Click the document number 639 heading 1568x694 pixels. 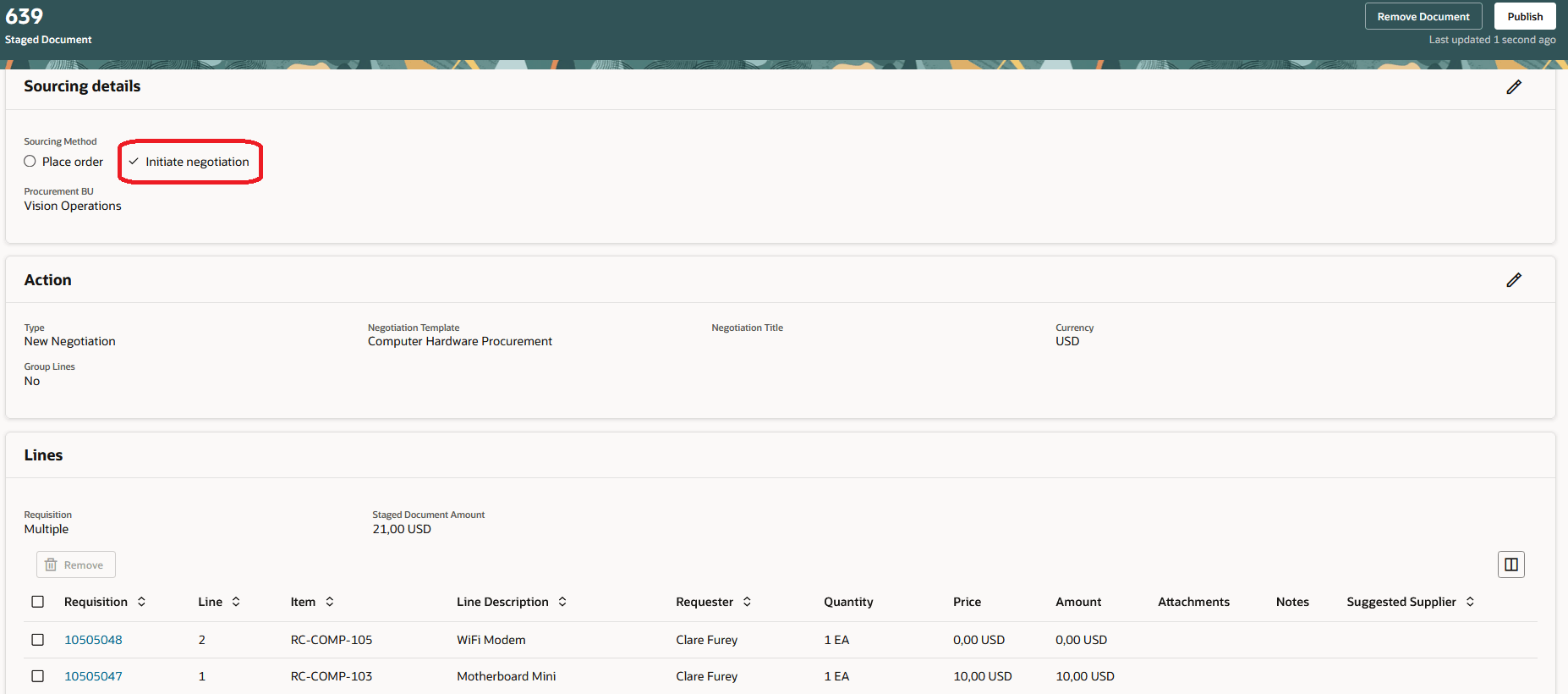25,16
